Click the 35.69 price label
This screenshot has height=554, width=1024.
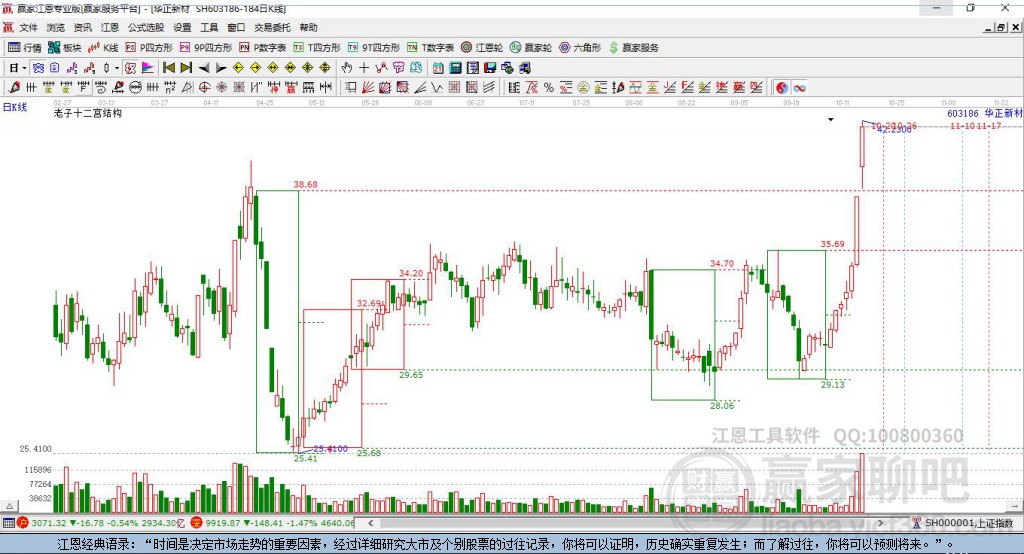(833, 244)
